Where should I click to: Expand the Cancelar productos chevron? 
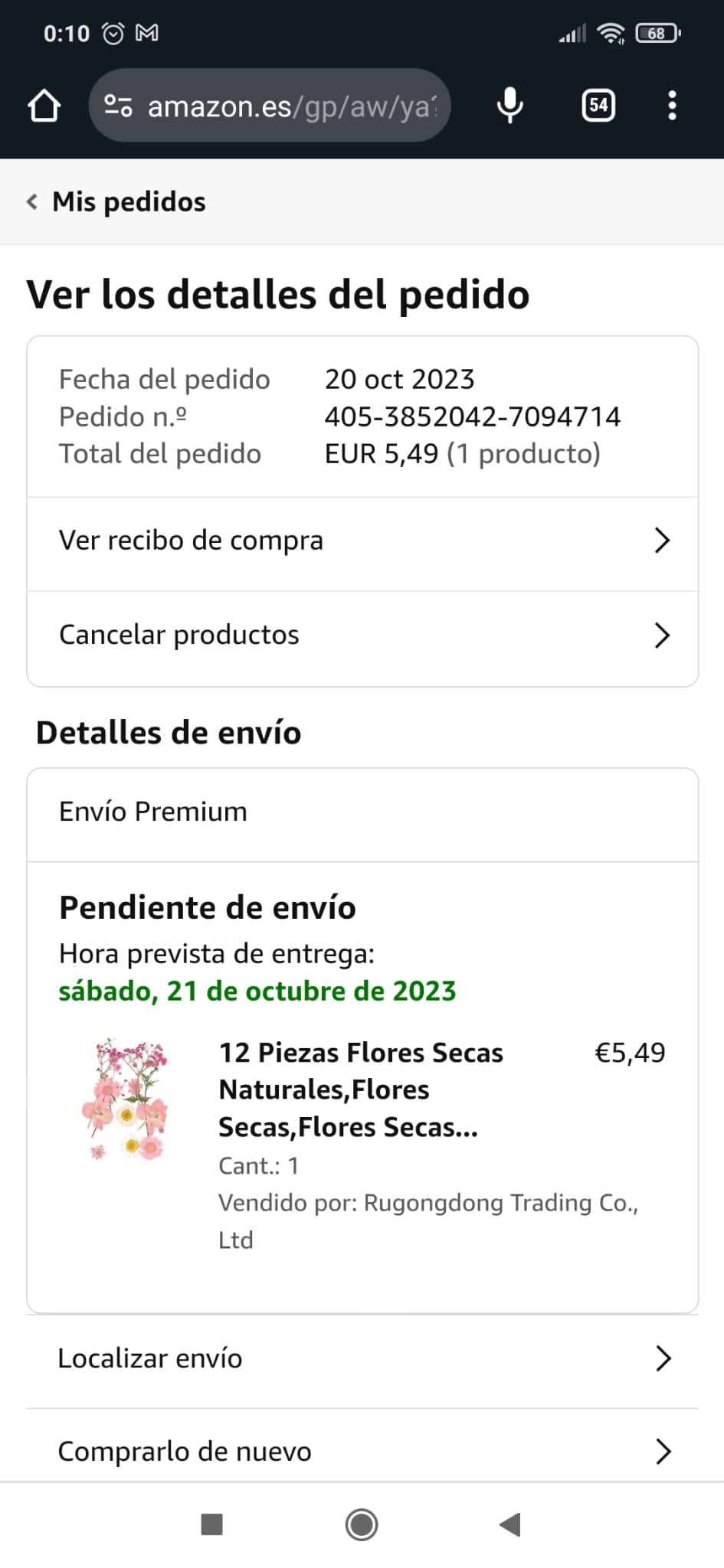pyautogui.click(x=663, y=635)
